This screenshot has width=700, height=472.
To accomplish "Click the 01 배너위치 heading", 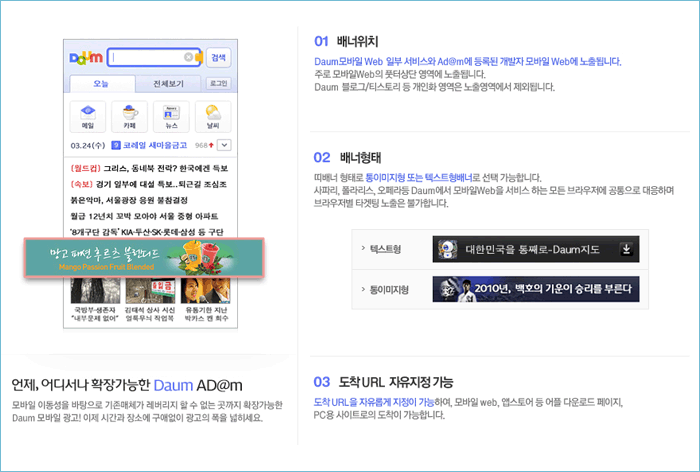I will coord(346,42).
